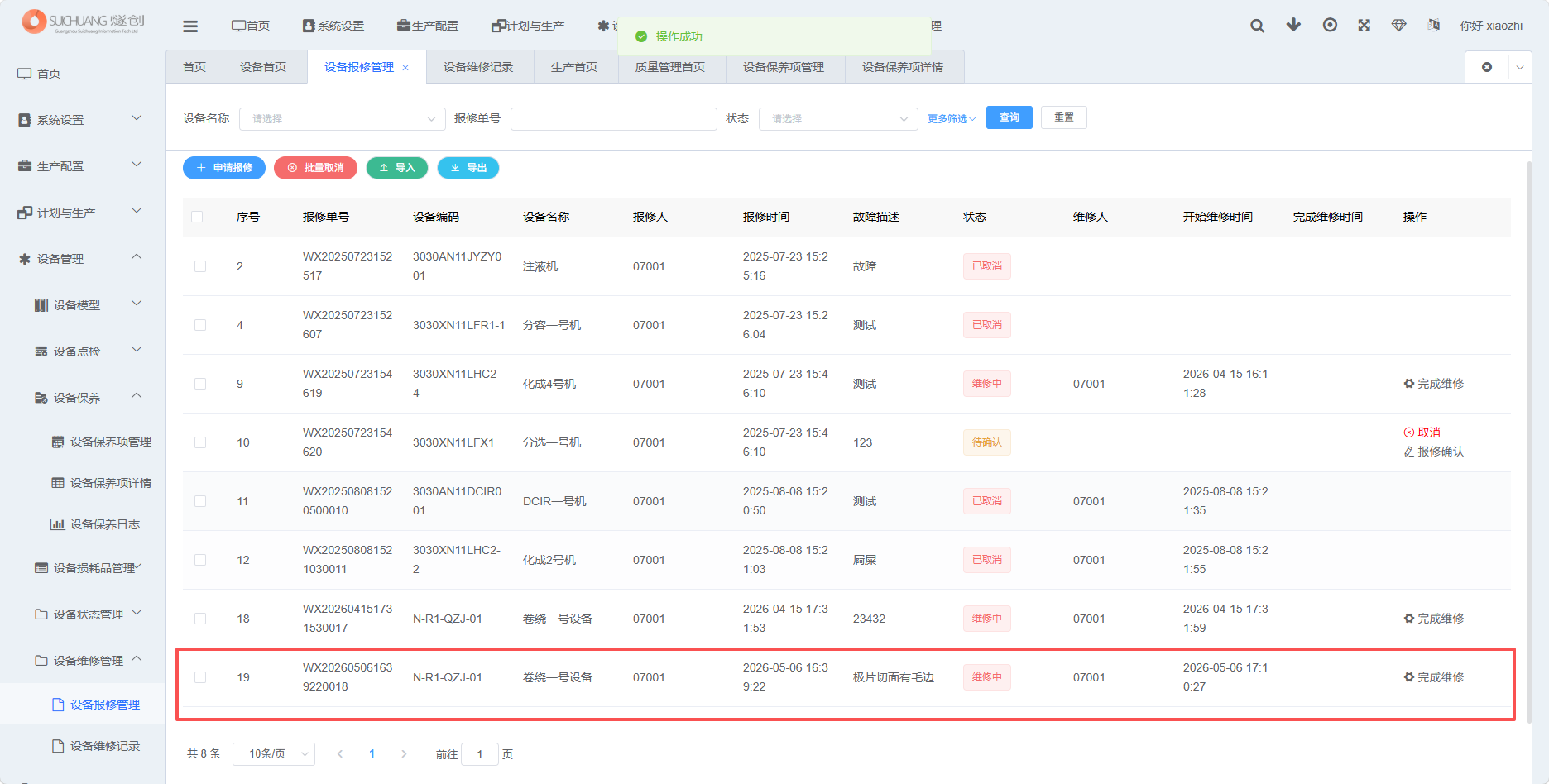Image resolution: width=1549 pixels, height=784 pixels.
Task: Click page number 1 in pagination
Action: click(372, 754)
